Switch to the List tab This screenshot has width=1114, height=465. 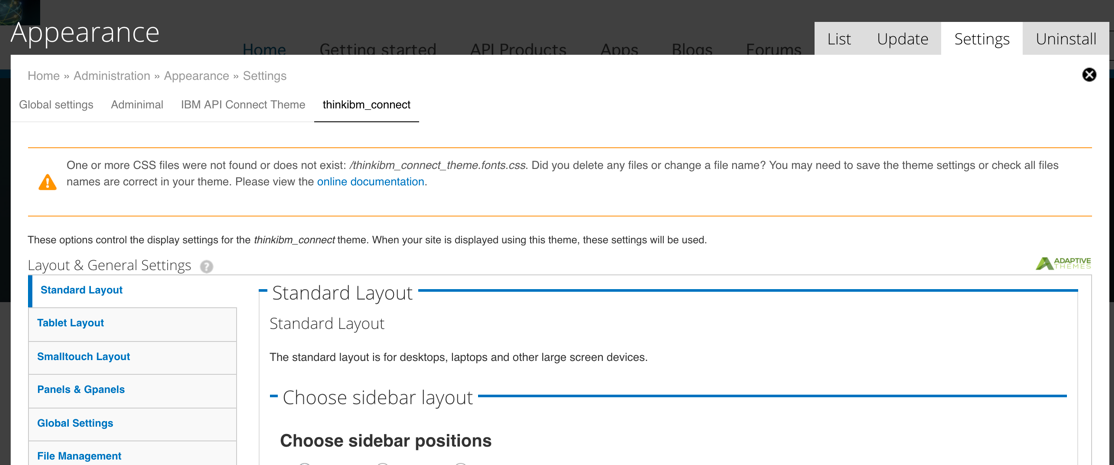(839, 39)
